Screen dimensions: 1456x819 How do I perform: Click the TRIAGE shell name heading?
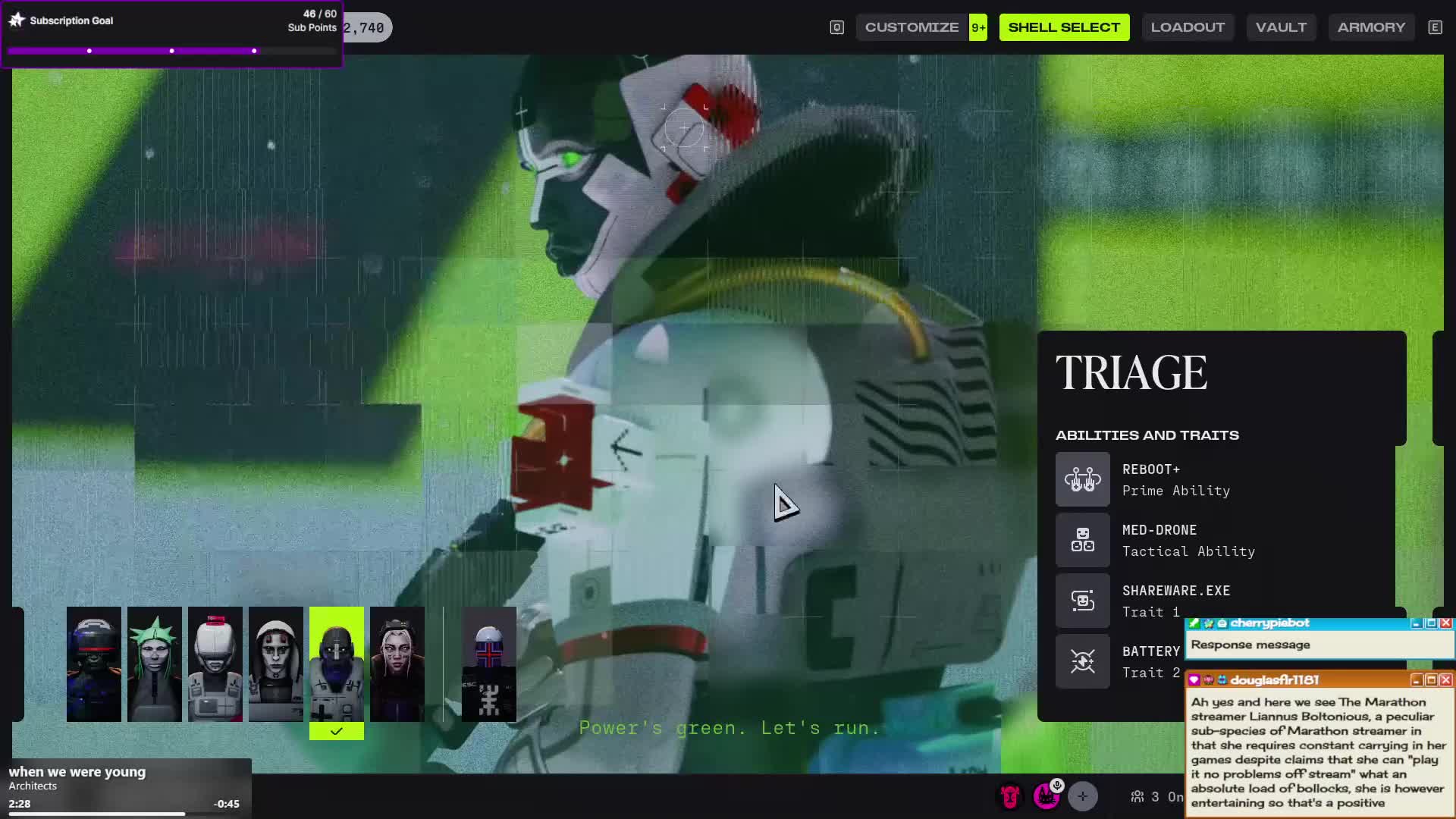tap(1131, 373)
